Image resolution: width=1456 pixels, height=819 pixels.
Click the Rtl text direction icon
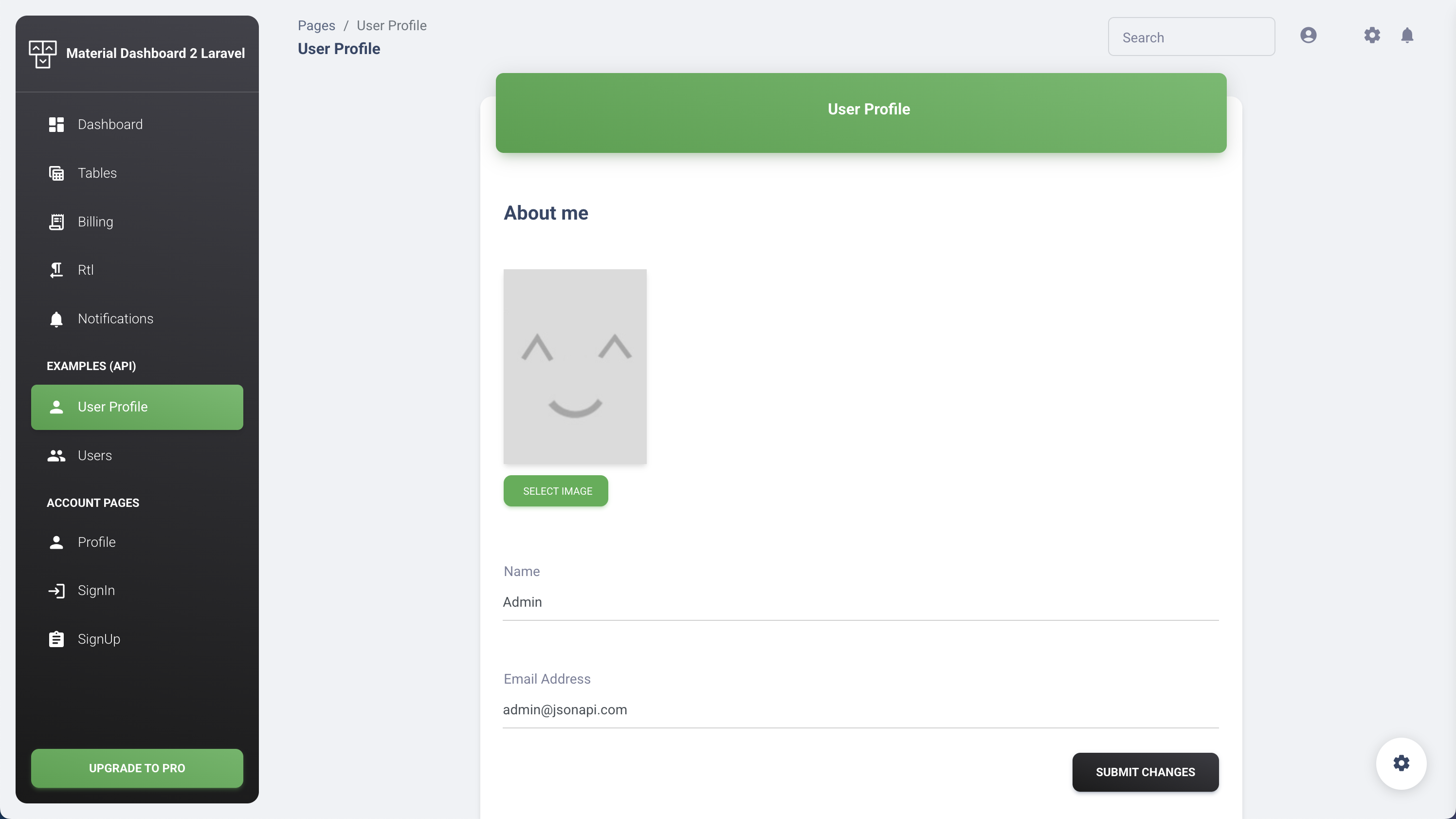[56, 270]
